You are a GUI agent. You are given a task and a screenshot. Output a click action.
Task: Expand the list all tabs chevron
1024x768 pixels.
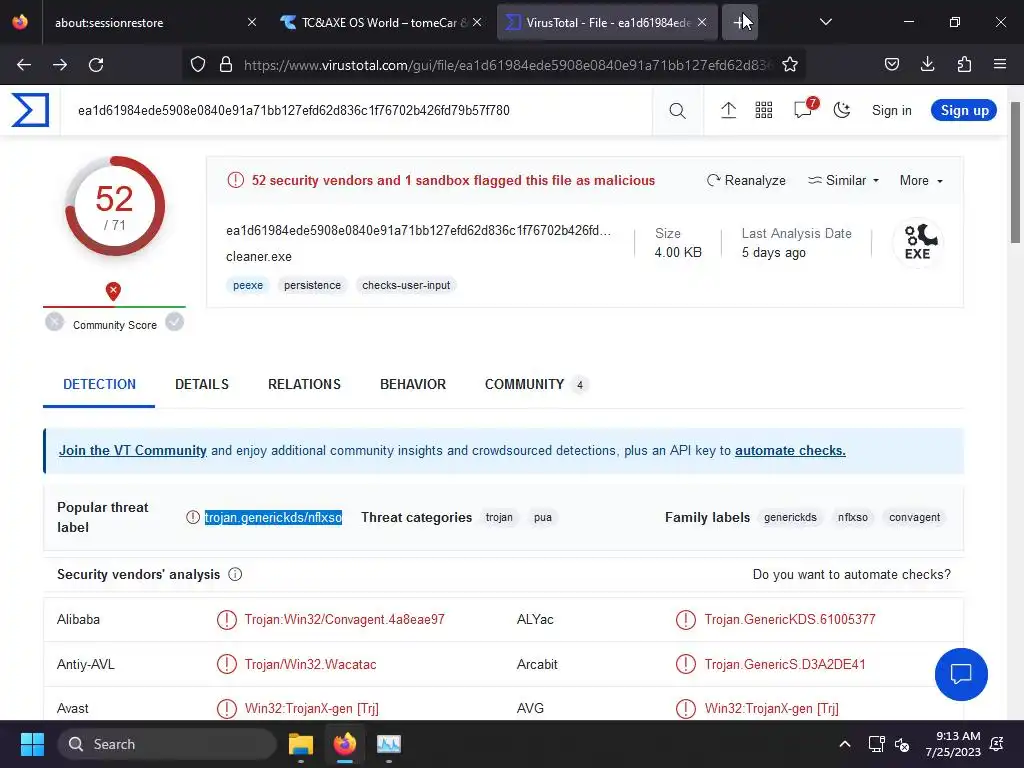click(825, 22)
